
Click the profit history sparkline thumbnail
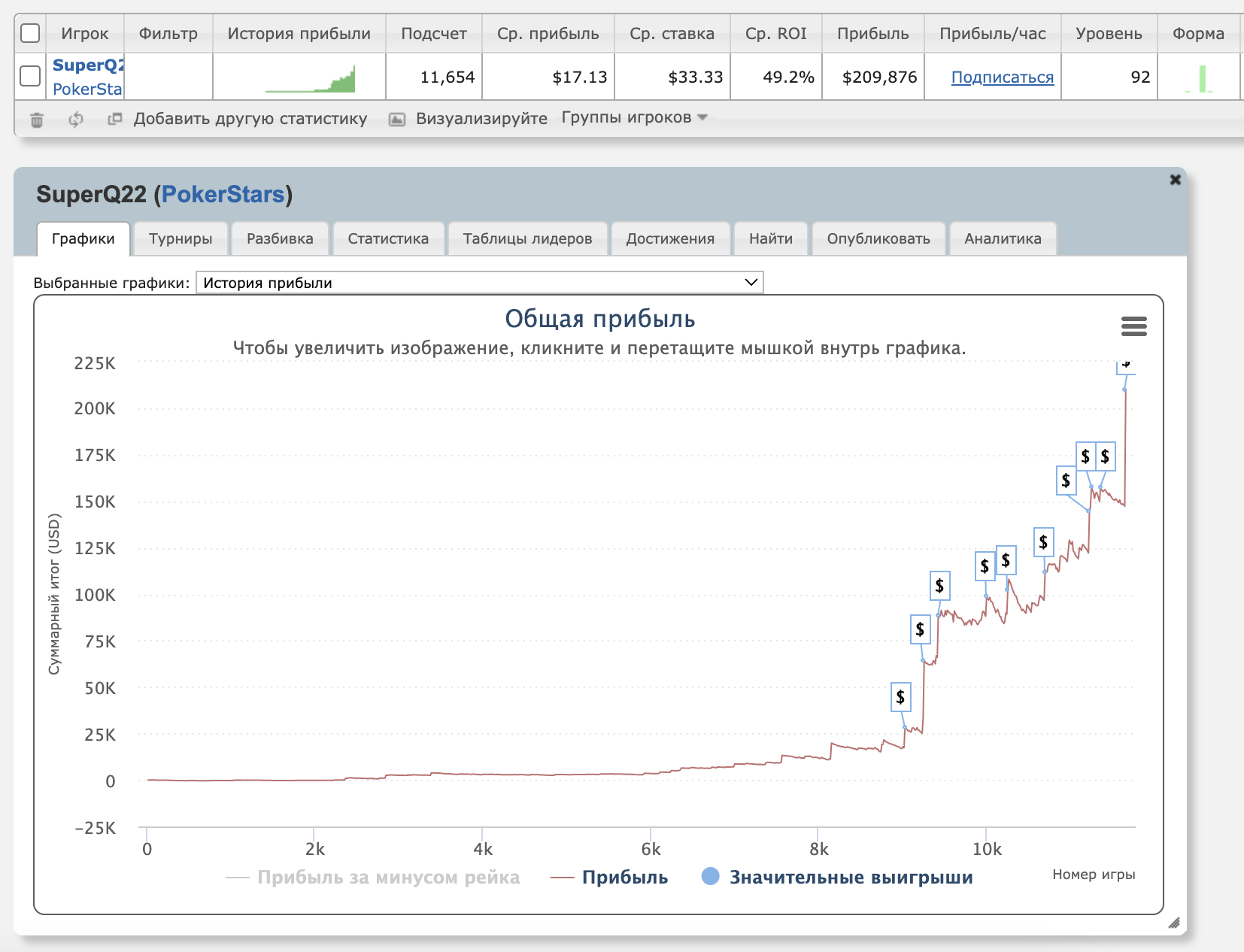click(x=311, y=78)
